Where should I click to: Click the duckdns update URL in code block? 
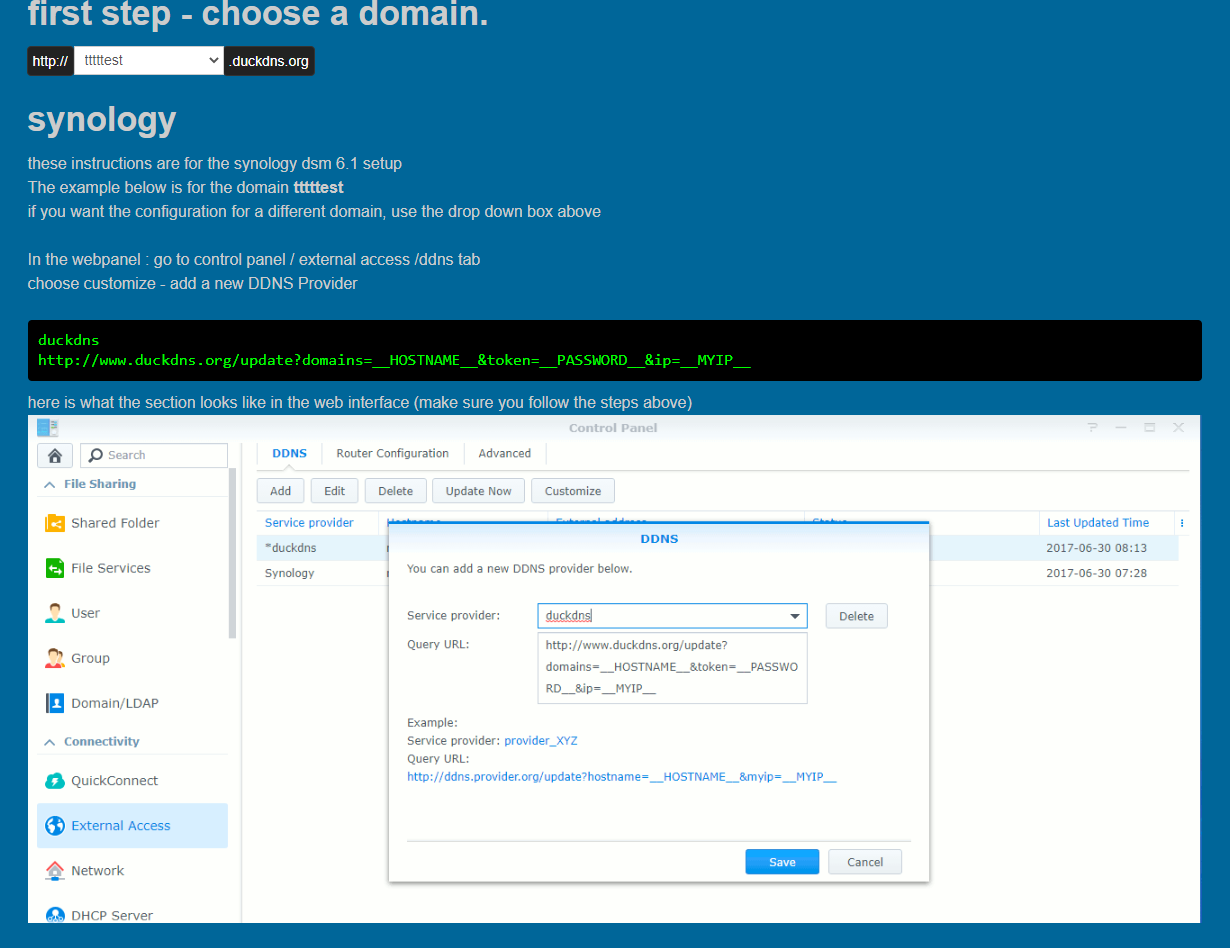click(394, 360)
